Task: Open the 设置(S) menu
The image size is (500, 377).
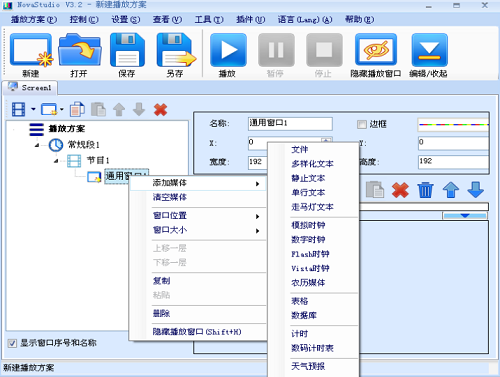Action: pos(126,20)
